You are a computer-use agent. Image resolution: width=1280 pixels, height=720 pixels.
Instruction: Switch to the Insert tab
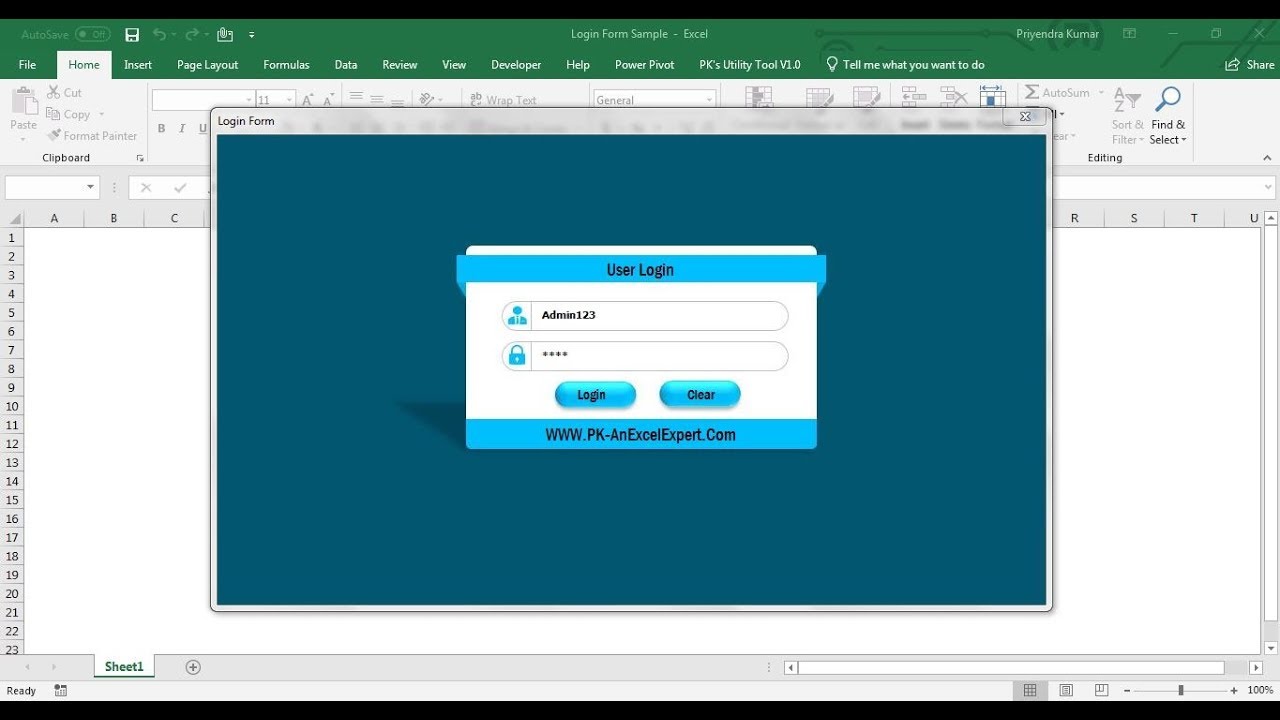(138, 64)
